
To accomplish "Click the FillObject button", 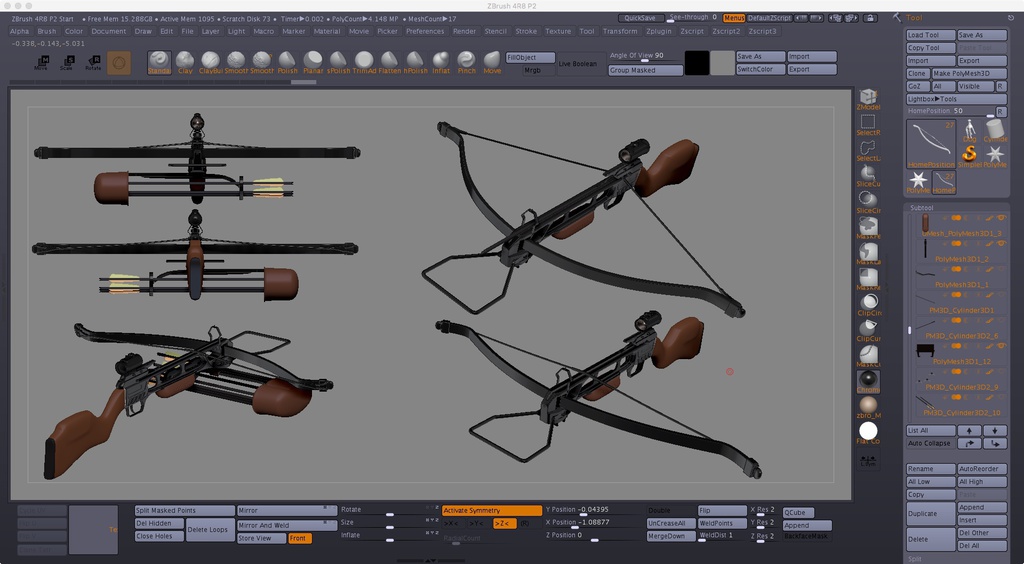I will pos(530,57).
